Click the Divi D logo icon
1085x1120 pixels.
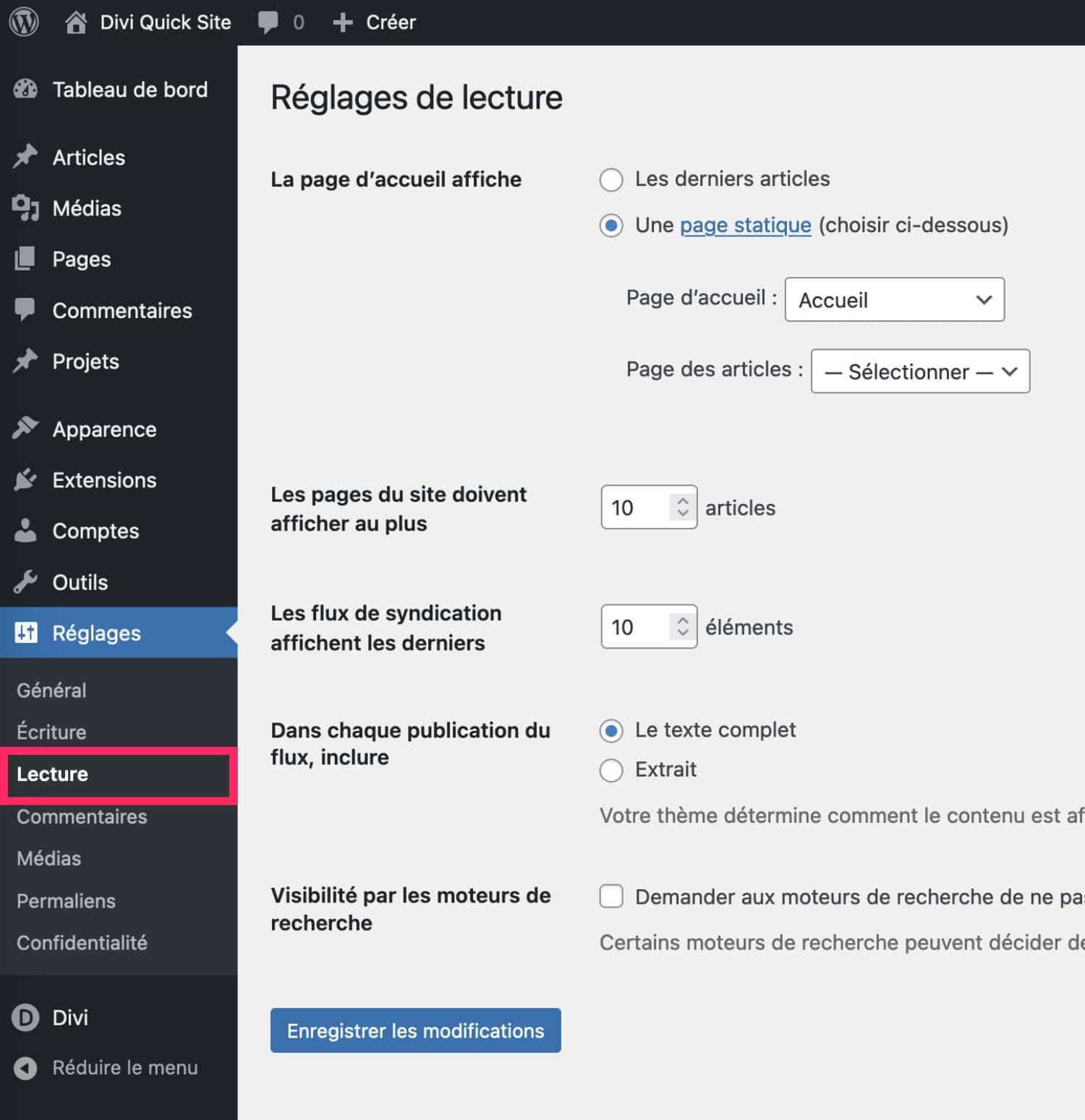click(x=25, y=1017)
